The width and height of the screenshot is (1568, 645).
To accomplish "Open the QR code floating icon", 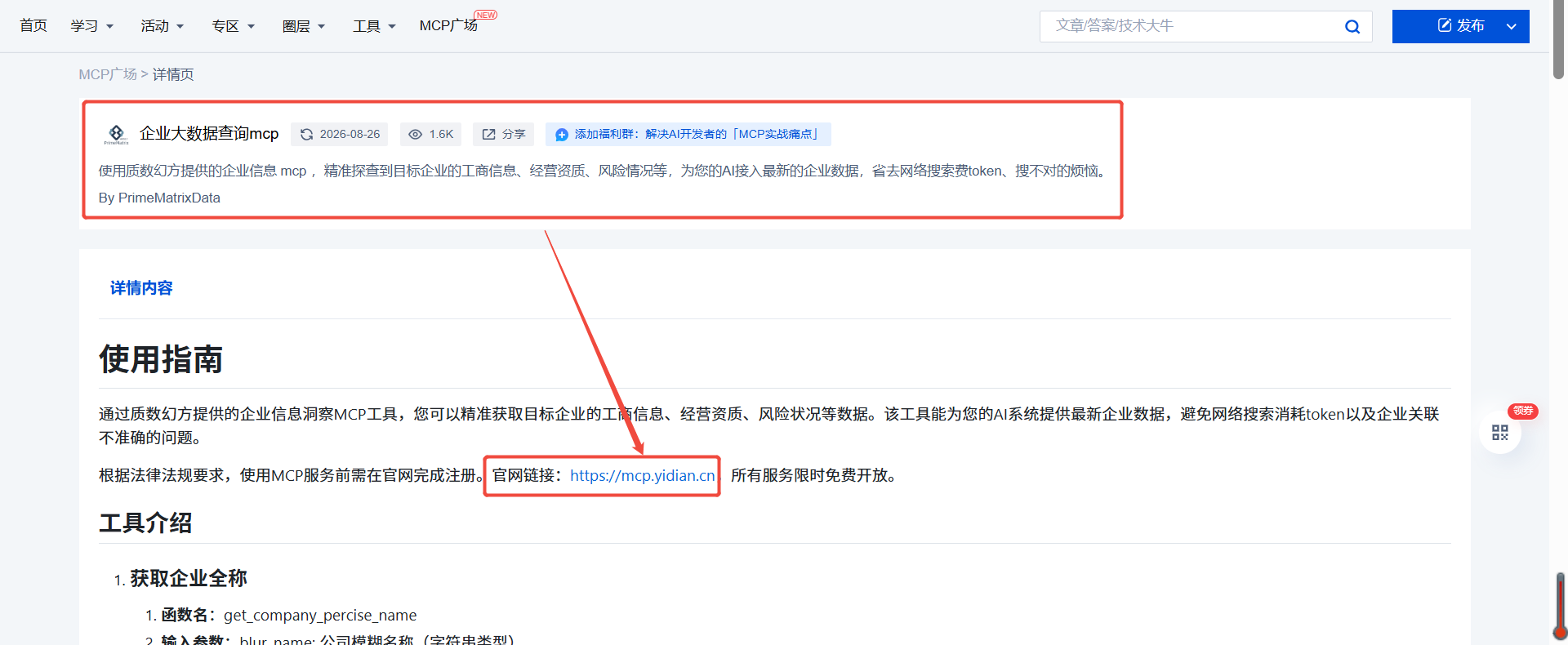I will click(1500, 433).
